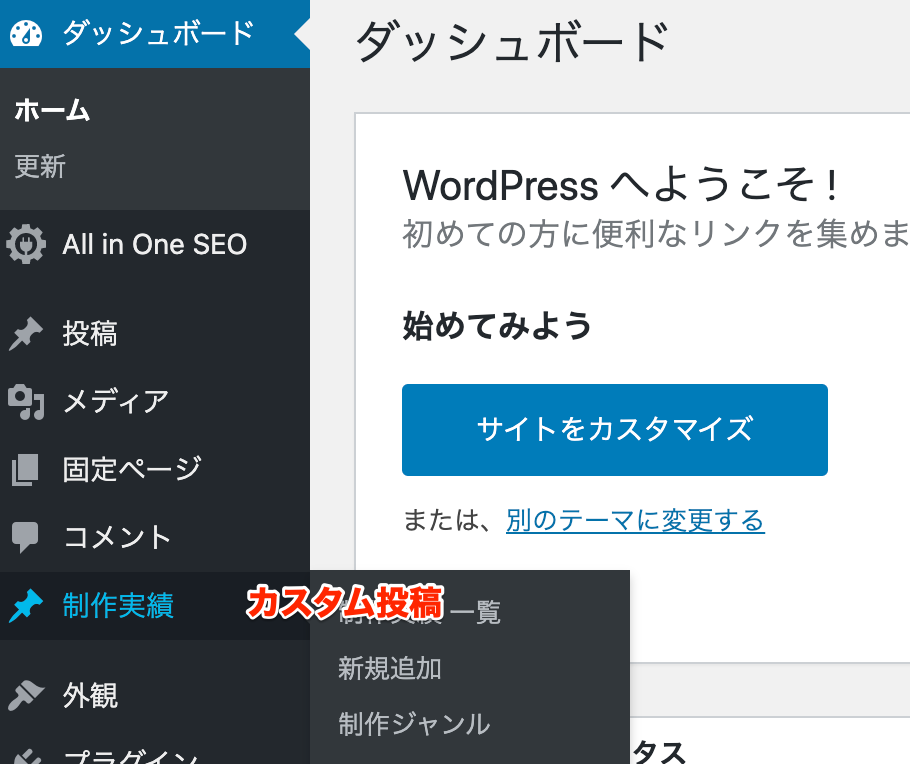This screenshot has height=764, width=910.
Task: Open 更新 under the dashboard menu
Action: coord(40,167)
